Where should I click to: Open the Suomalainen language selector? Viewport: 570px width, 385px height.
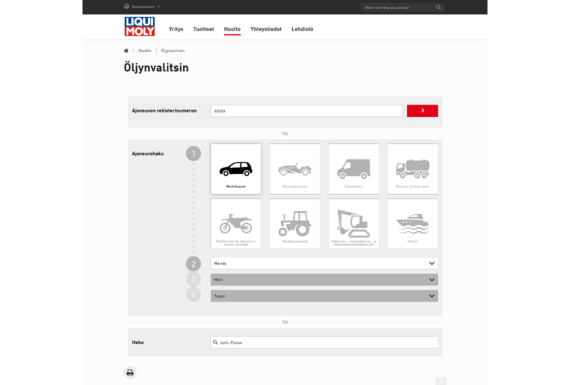pyautogui.click(x=142, y=7)
